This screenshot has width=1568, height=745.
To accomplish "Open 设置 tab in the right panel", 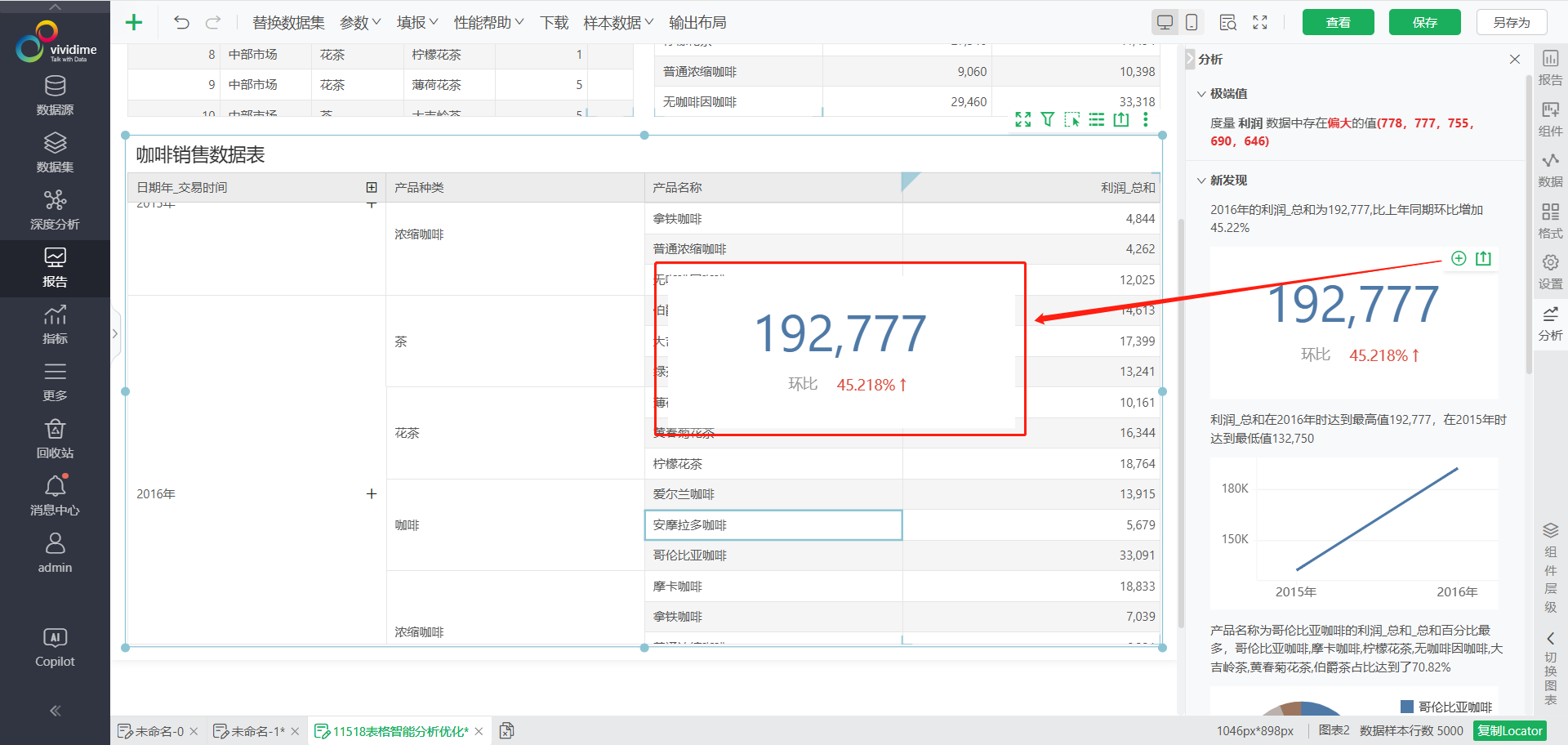I will coord(1550,272).
